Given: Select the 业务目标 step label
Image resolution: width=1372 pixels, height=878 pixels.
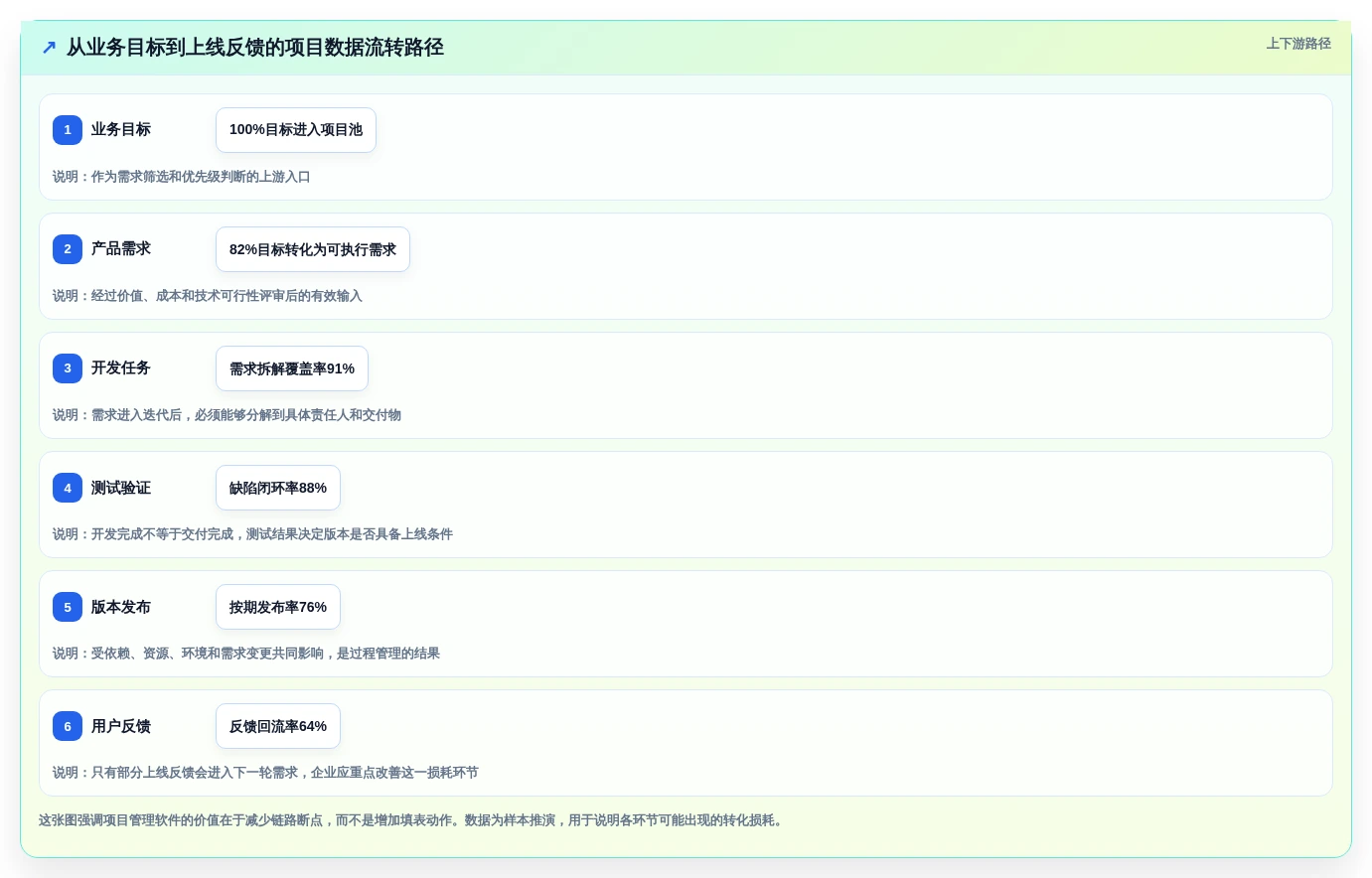Looking at the screenshot, I should [121, 129].
